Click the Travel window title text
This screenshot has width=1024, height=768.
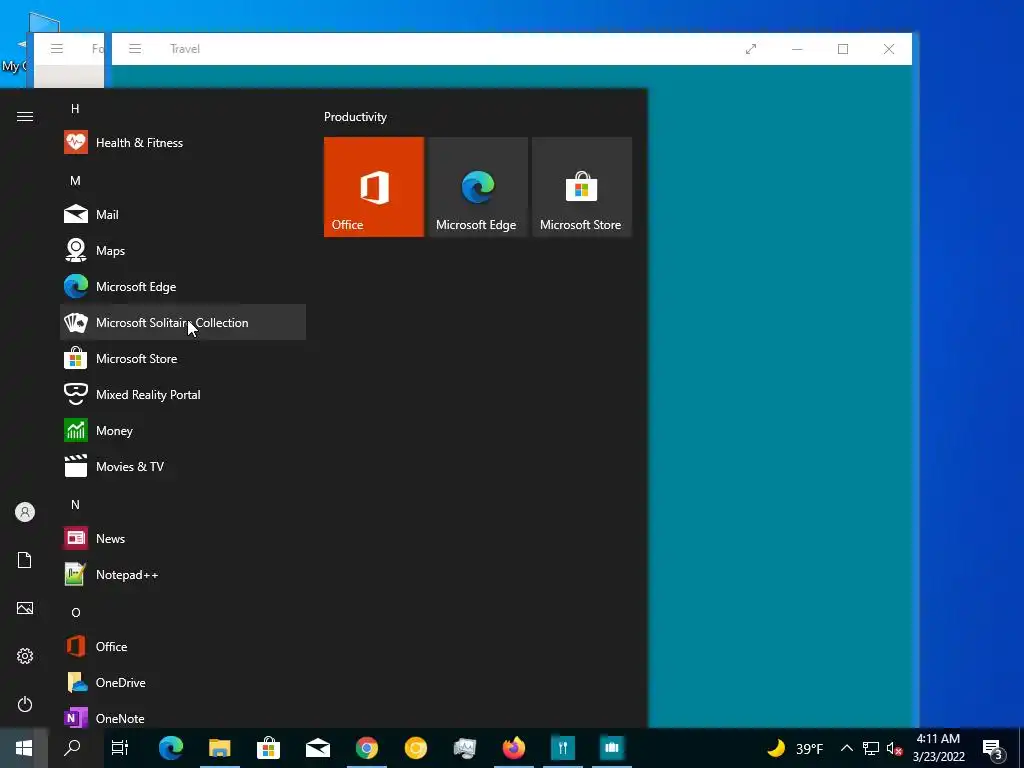pos(185,49)
